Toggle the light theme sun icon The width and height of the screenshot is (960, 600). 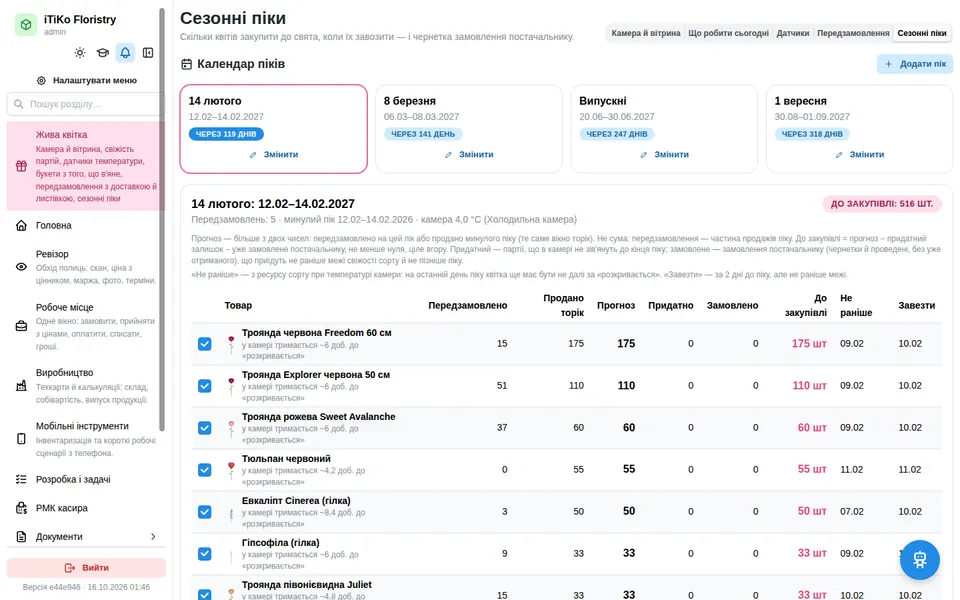(x=80, y=53)
